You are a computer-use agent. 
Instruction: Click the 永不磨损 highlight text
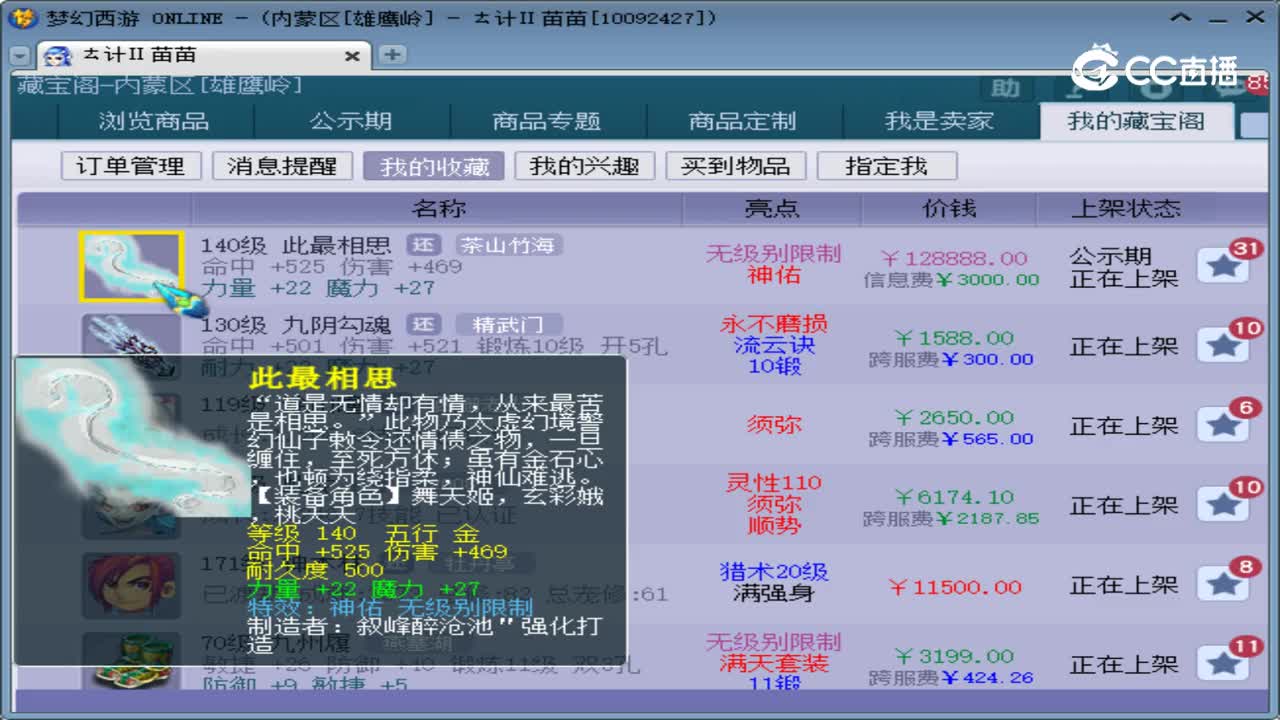tap(773, 324)
